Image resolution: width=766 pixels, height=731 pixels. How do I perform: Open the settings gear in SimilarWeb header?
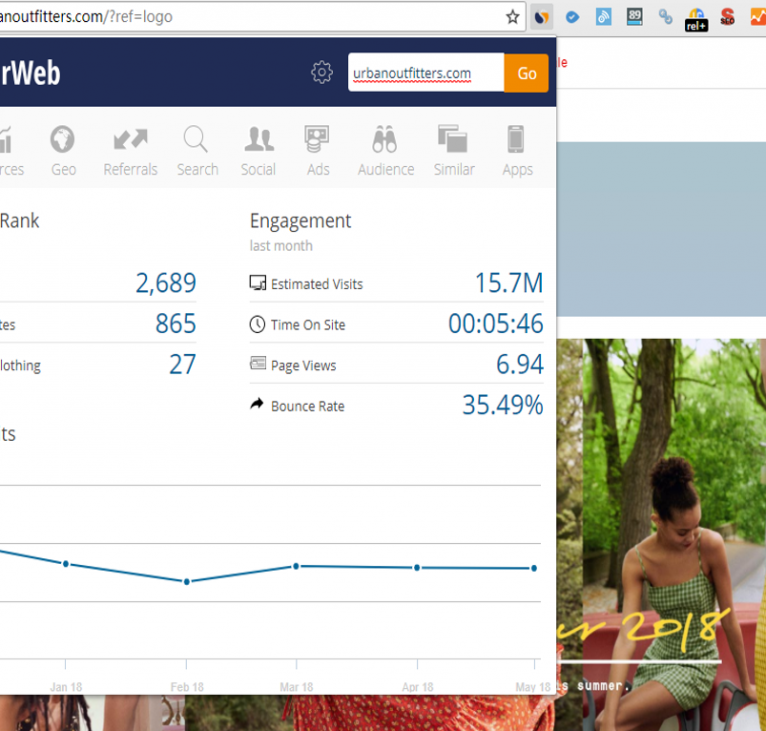click(x=321, y=72)
